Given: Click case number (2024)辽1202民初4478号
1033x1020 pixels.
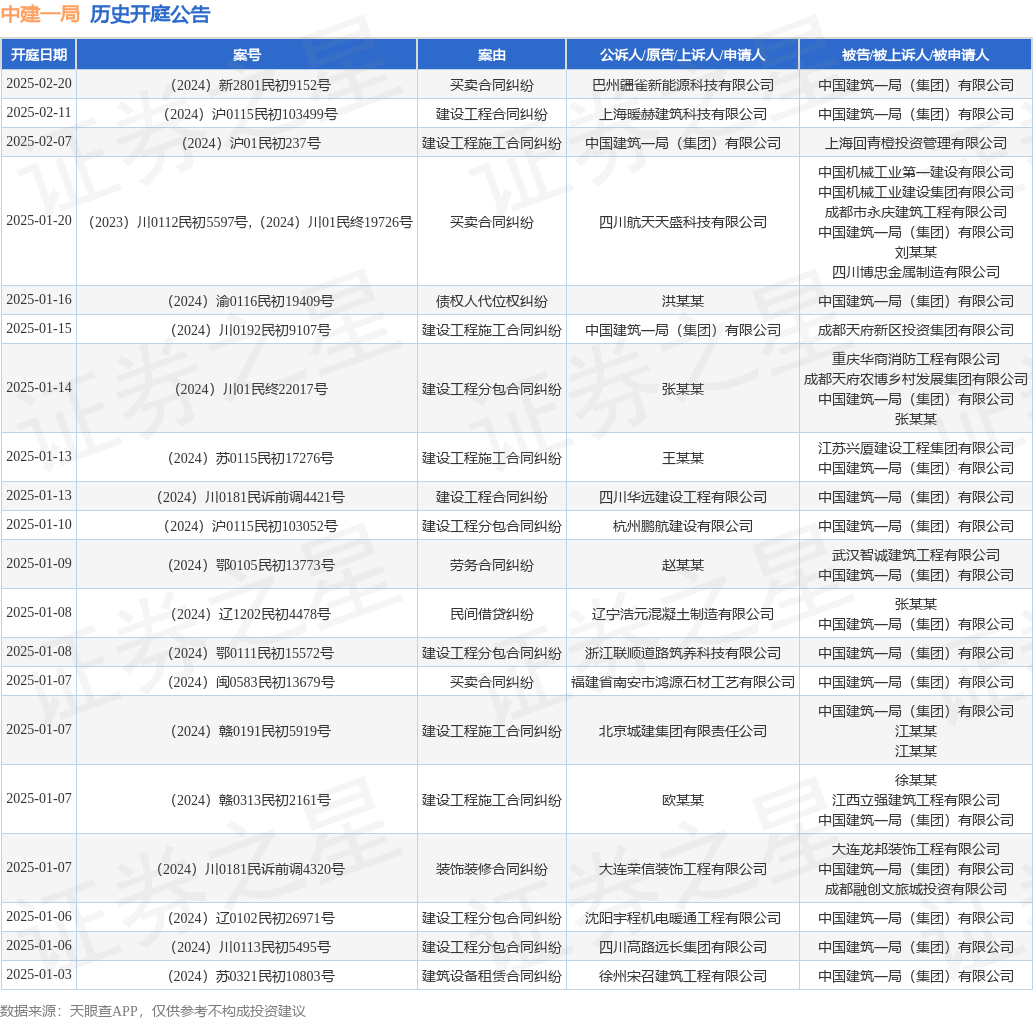Looking at the screenshot, I should pos(250,613).
